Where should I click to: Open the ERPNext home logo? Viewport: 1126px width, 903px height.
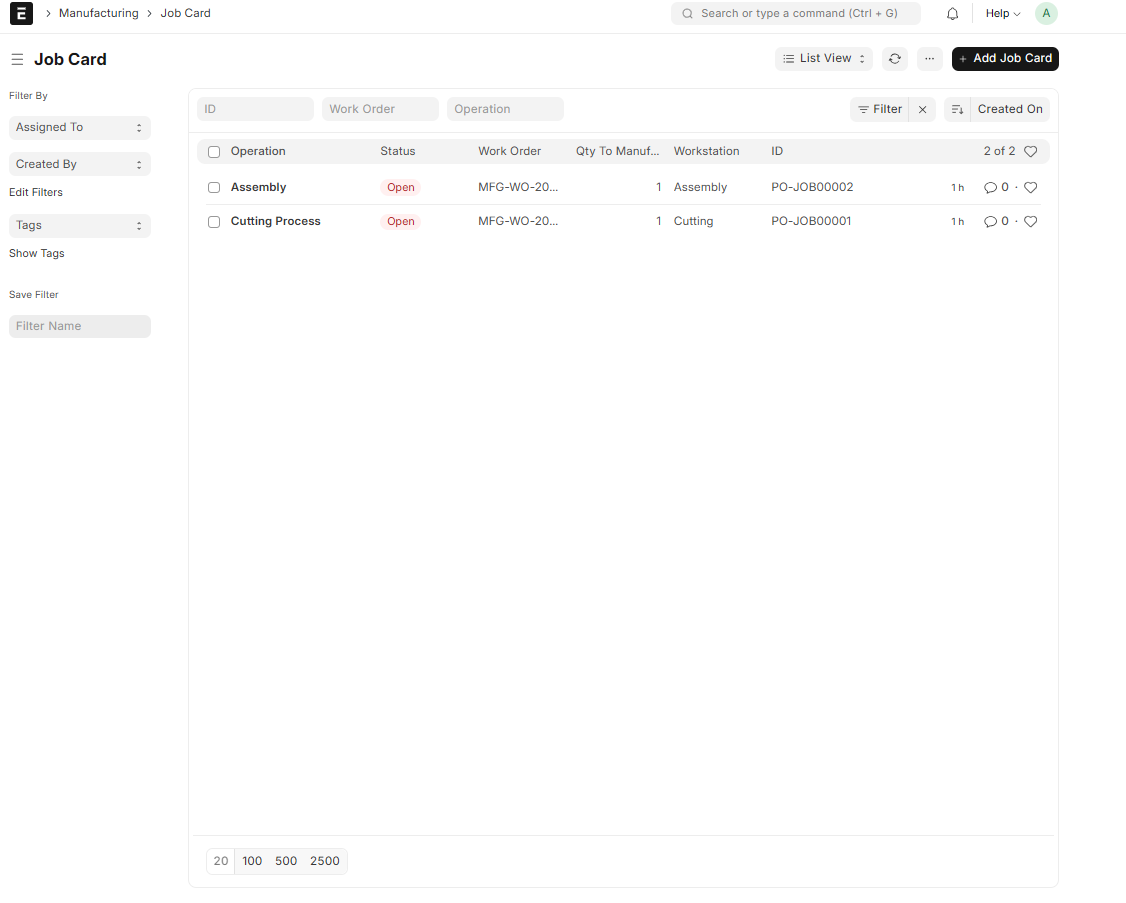pyautogui.click(x=21, y=13)
